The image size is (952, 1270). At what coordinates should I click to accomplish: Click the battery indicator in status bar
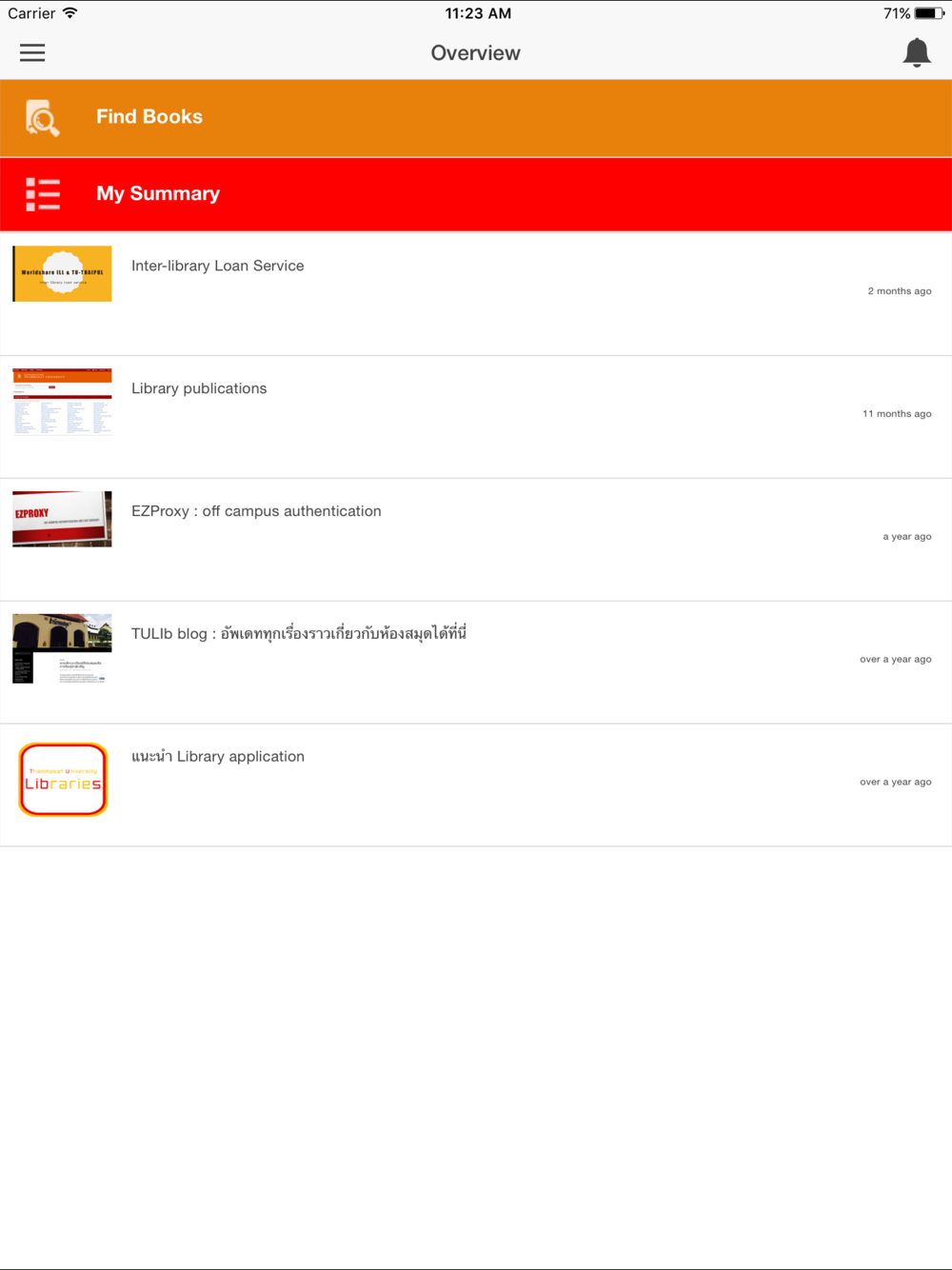coord(929,13)
